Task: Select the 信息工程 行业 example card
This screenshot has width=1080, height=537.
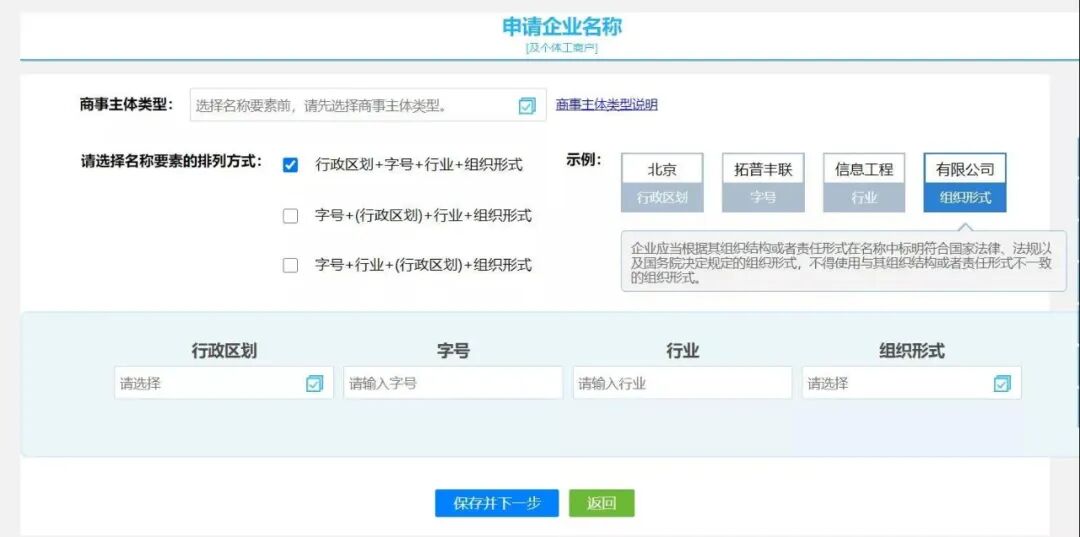Action: (x=864, y=182)
